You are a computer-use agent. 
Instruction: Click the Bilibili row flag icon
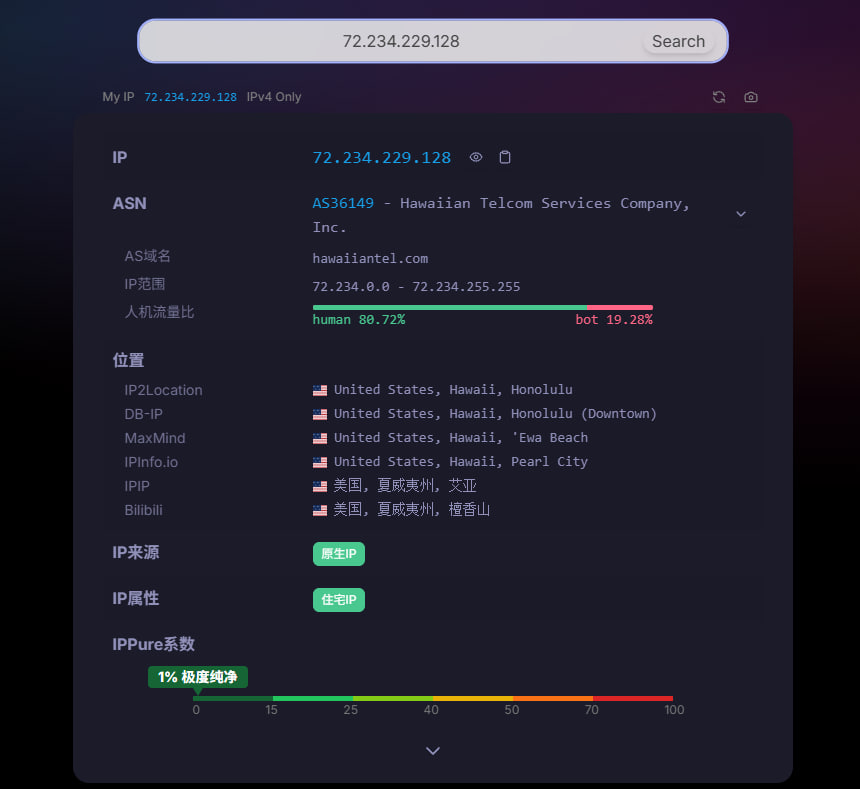(320, 510)
